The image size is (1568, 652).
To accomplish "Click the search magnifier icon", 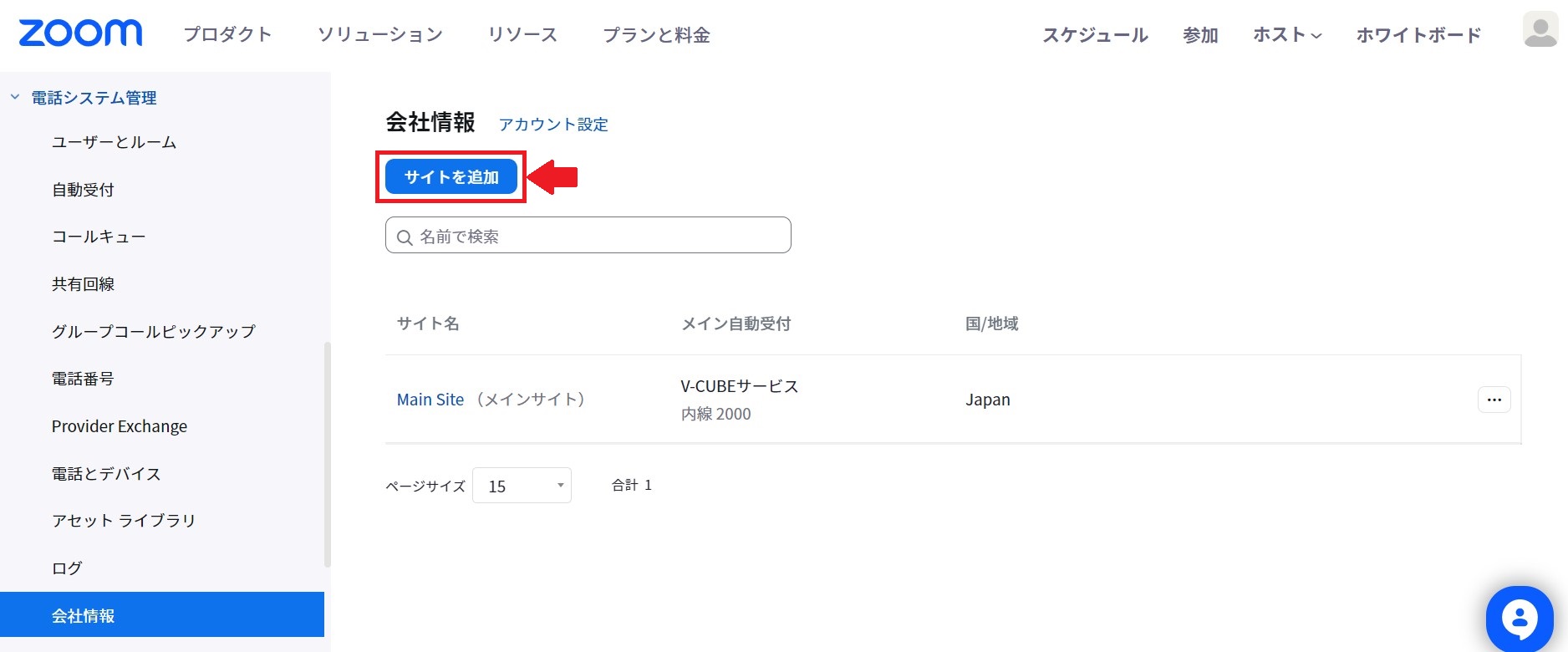I will [x=405, y=237].
